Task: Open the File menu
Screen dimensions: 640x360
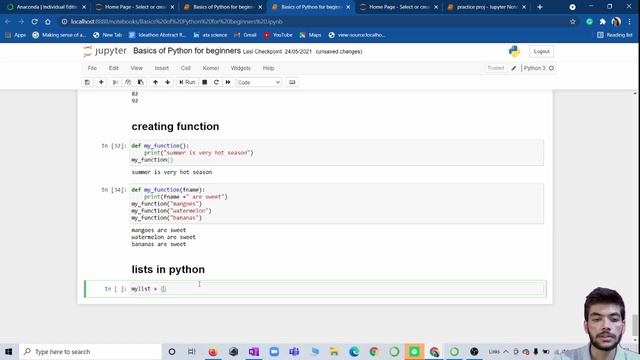Action: pyautogui.click(x=92, y=68)
